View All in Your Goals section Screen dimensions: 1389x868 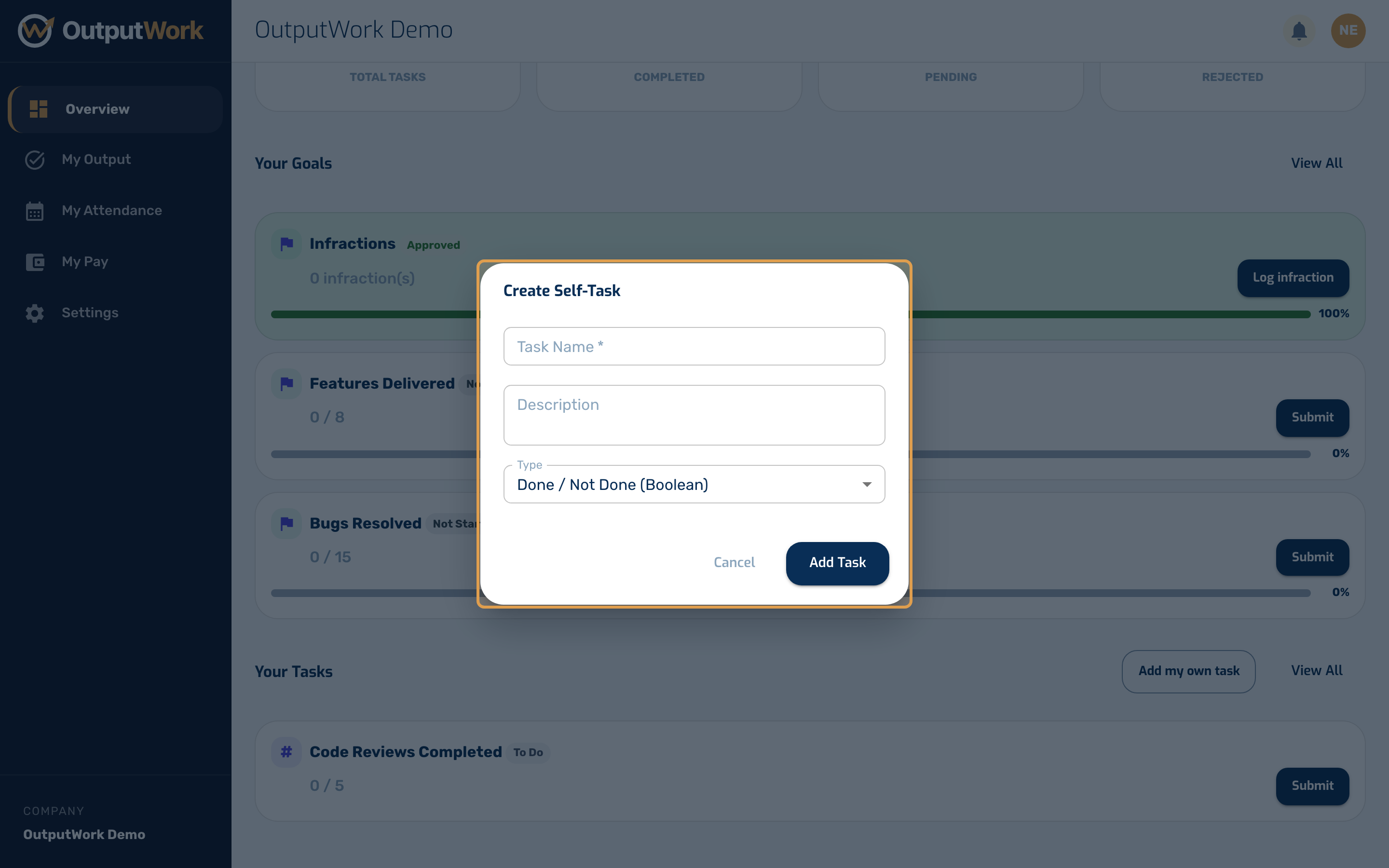1317,163
